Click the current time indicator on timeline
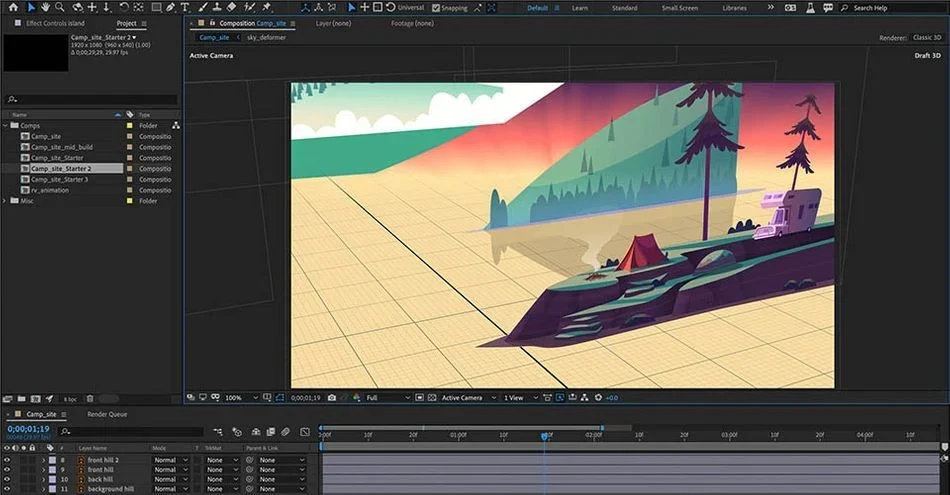The image size is (950, 495). click(x=544, y=436)
